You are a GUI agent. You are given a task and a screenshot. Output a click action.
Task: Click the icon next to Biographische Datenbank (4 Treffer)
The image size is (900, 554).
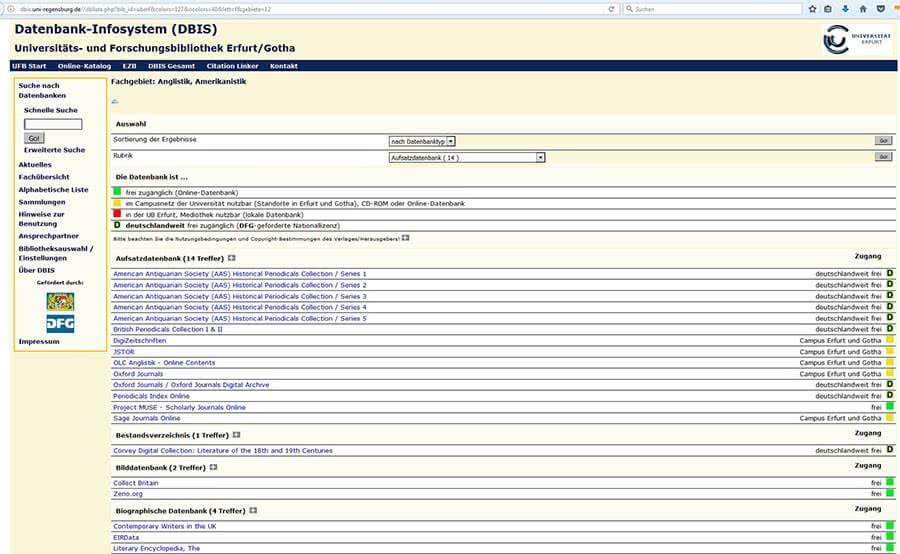pos(253,510)
